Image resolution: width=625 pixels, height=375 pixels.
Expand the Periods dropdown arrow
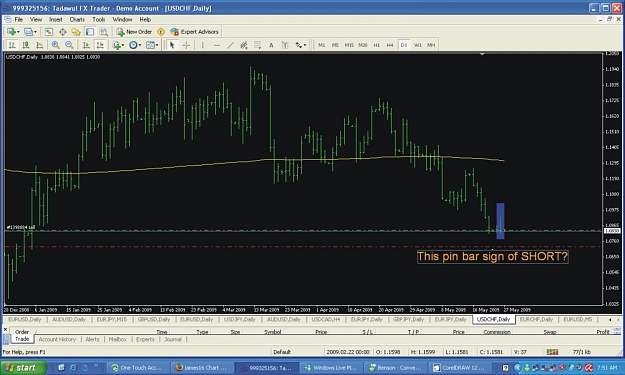pyautogui.click(x=140, y=45)
